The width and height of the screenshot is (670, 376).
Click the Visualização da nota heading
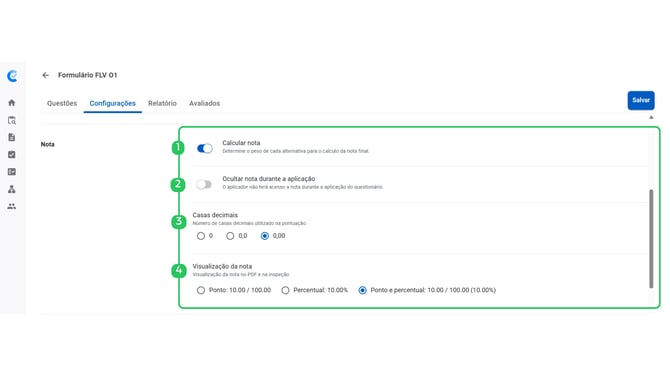pos(222,266)
